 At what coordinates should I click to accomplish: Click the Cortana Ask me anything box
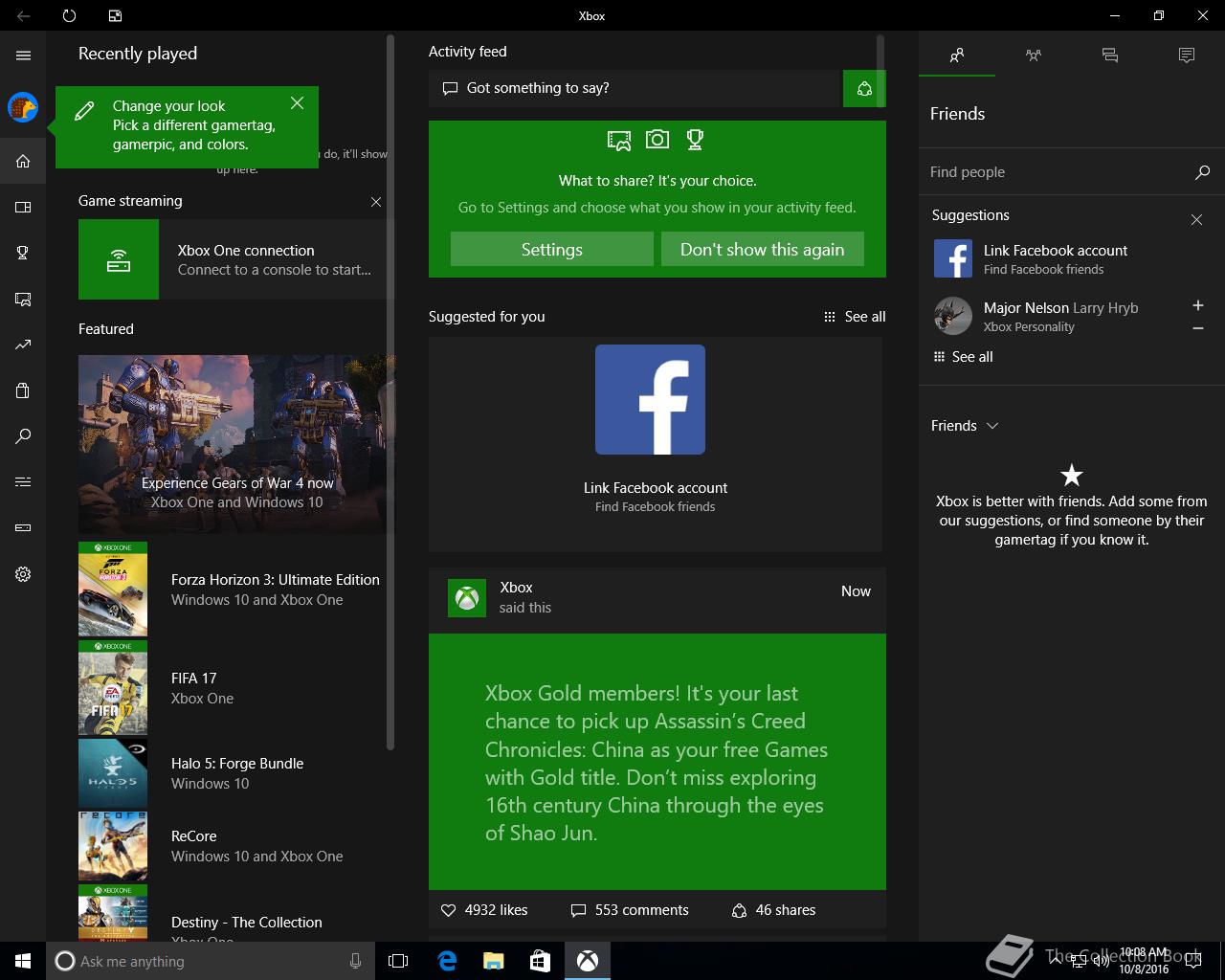click(x=211, y=961)
